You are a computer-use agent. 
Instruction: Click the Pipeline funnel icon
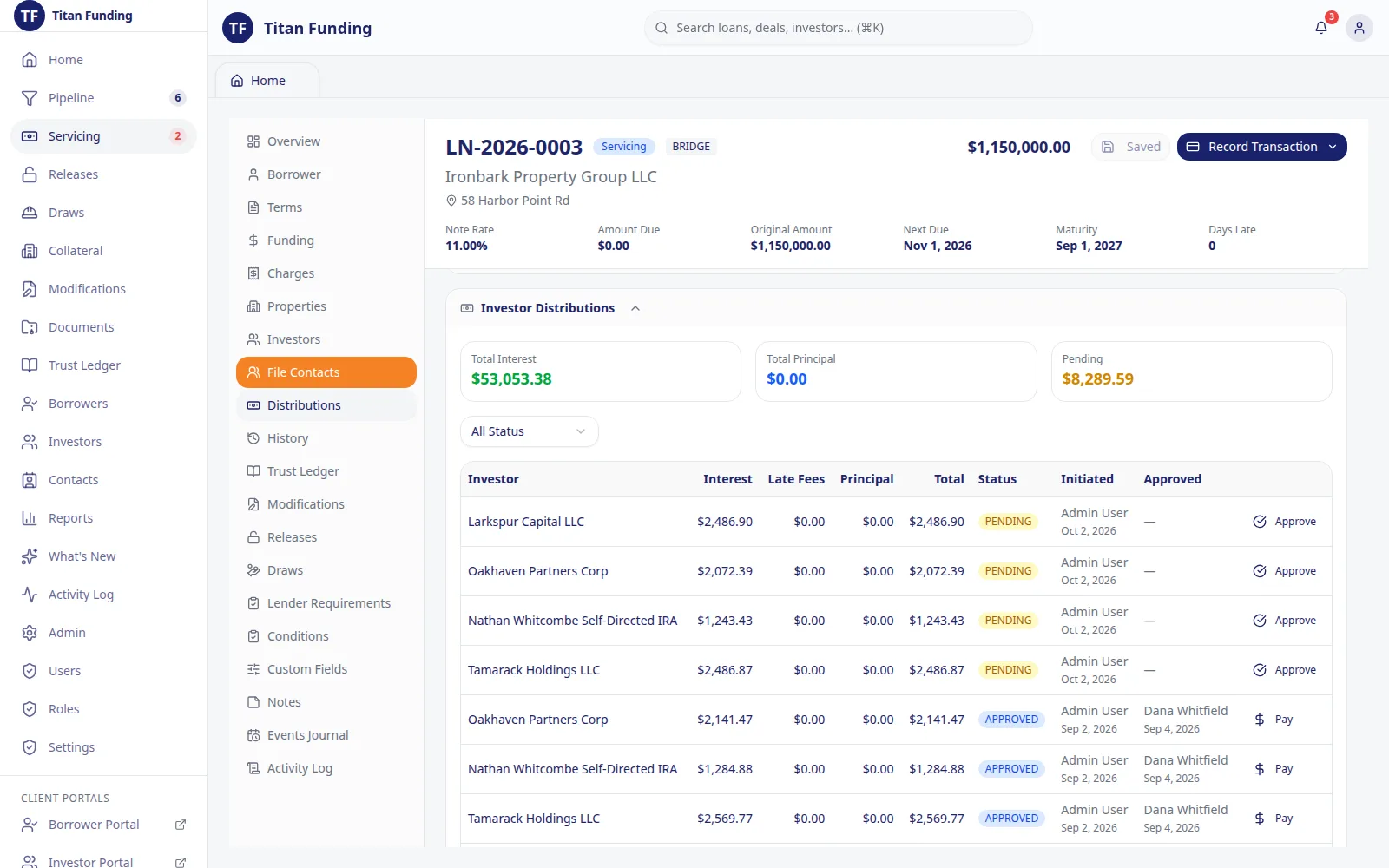coord(30,98)
